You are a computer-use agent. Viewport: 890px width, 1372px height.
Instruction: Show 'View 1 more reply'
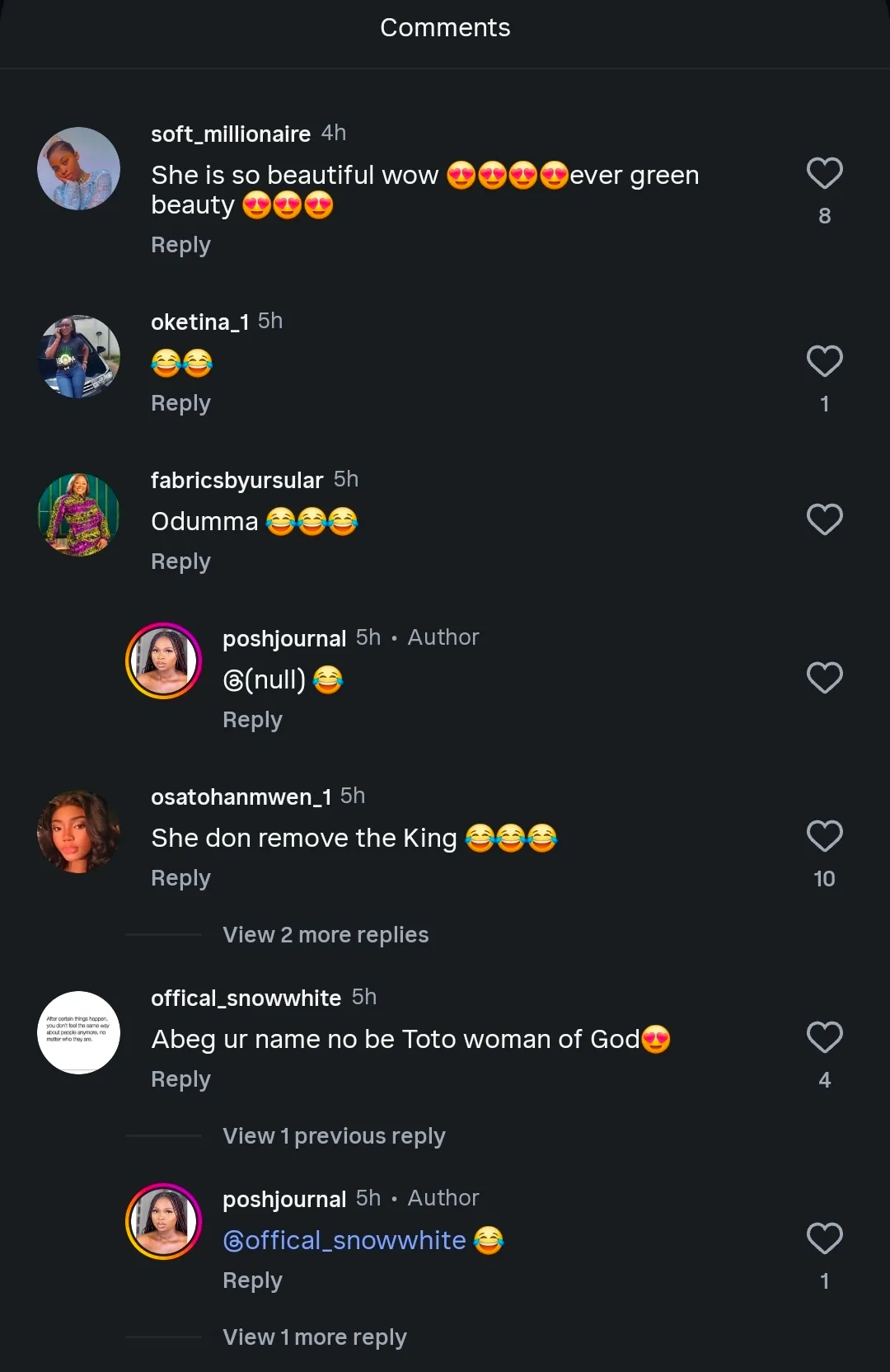(315, 1337)
